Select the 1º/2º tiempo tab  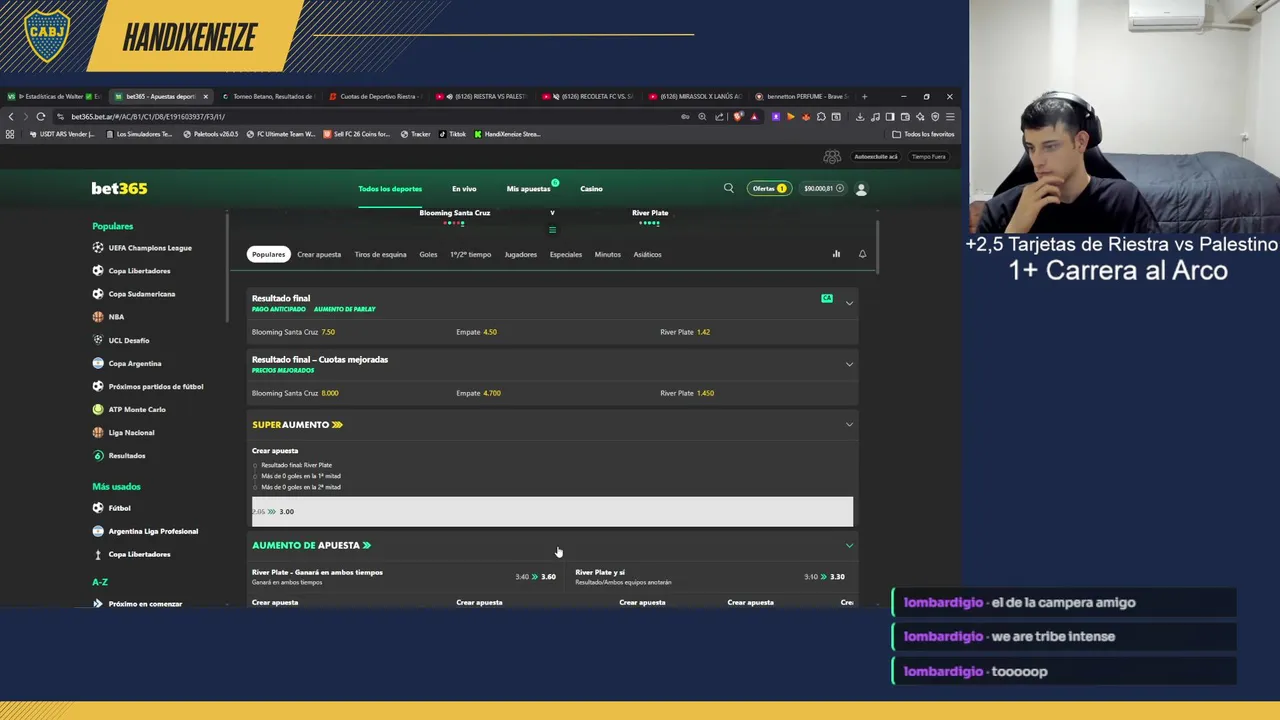[x=470, y=254]
